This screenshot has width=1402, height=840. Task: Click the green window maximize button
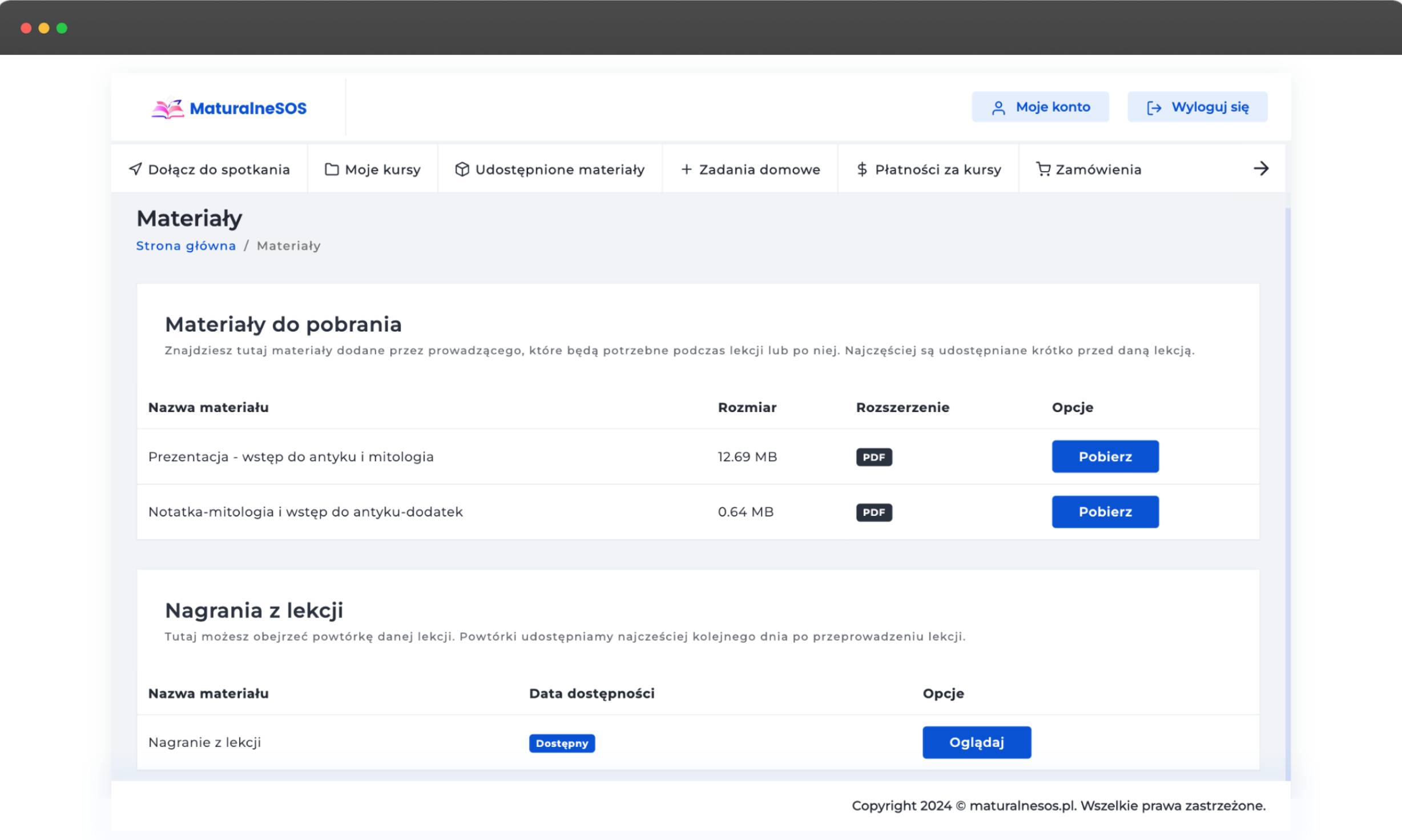(x=62, y=28)
